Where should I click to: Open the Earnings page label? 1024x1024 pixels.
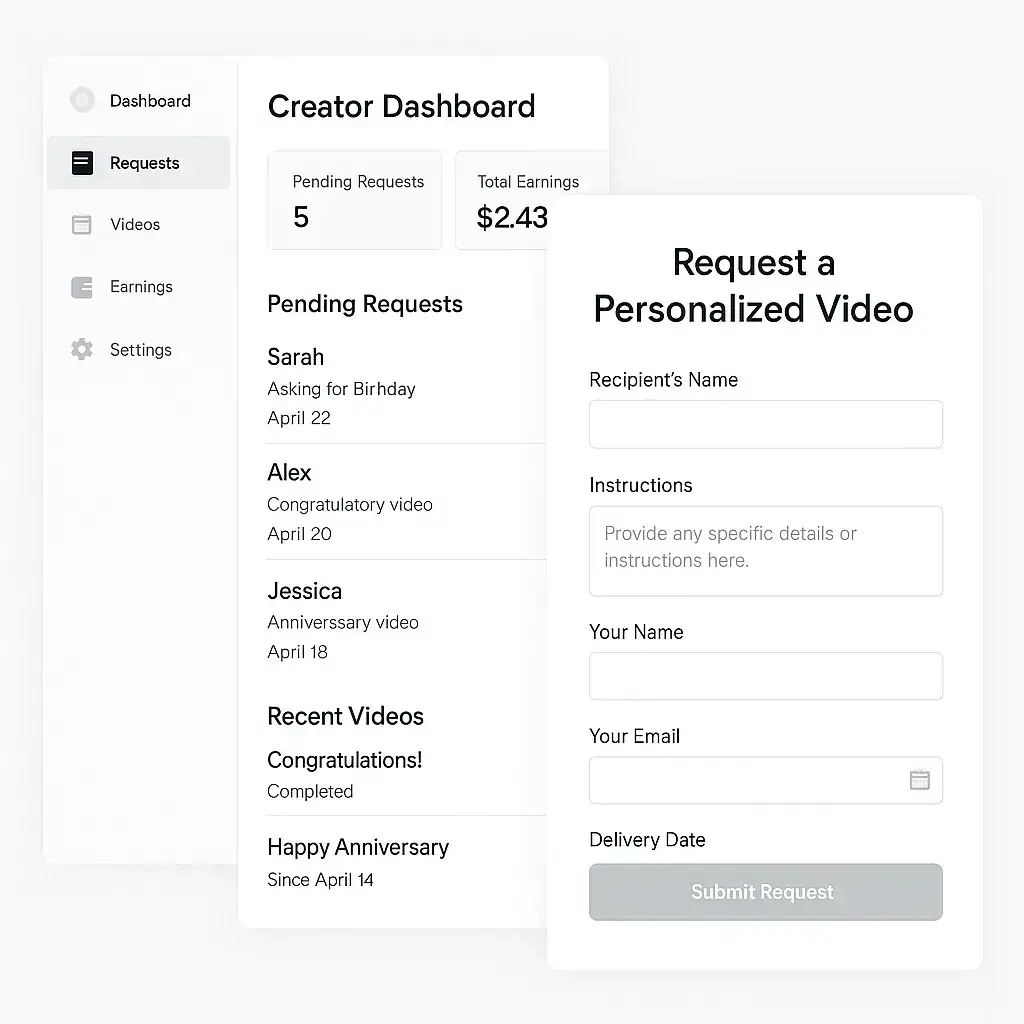coord(141,287)
